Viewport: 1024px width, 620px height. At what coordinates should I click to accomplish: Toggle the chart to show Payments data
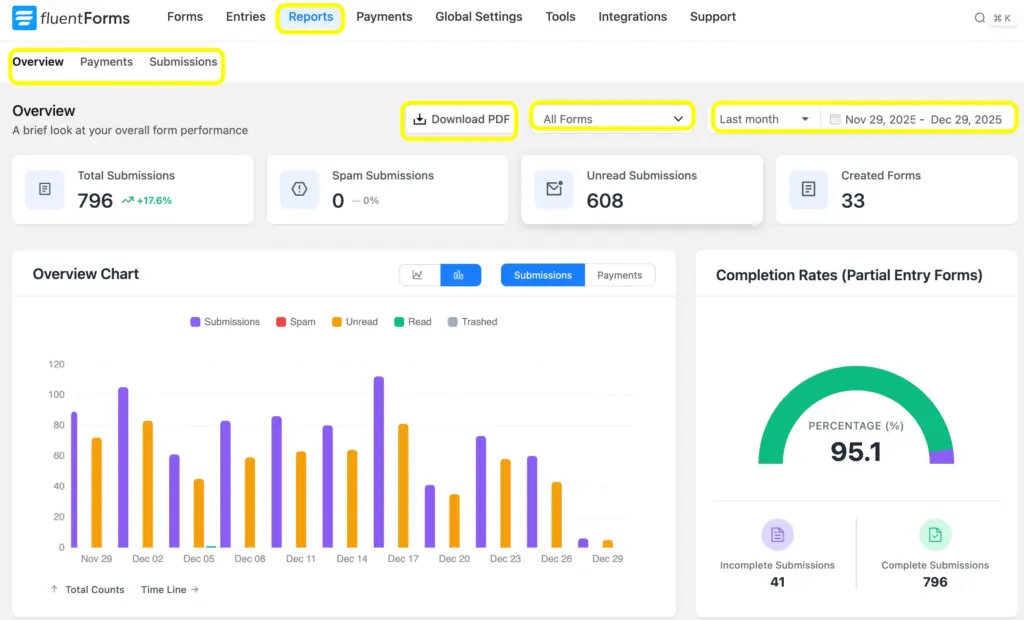click(620, 273)
